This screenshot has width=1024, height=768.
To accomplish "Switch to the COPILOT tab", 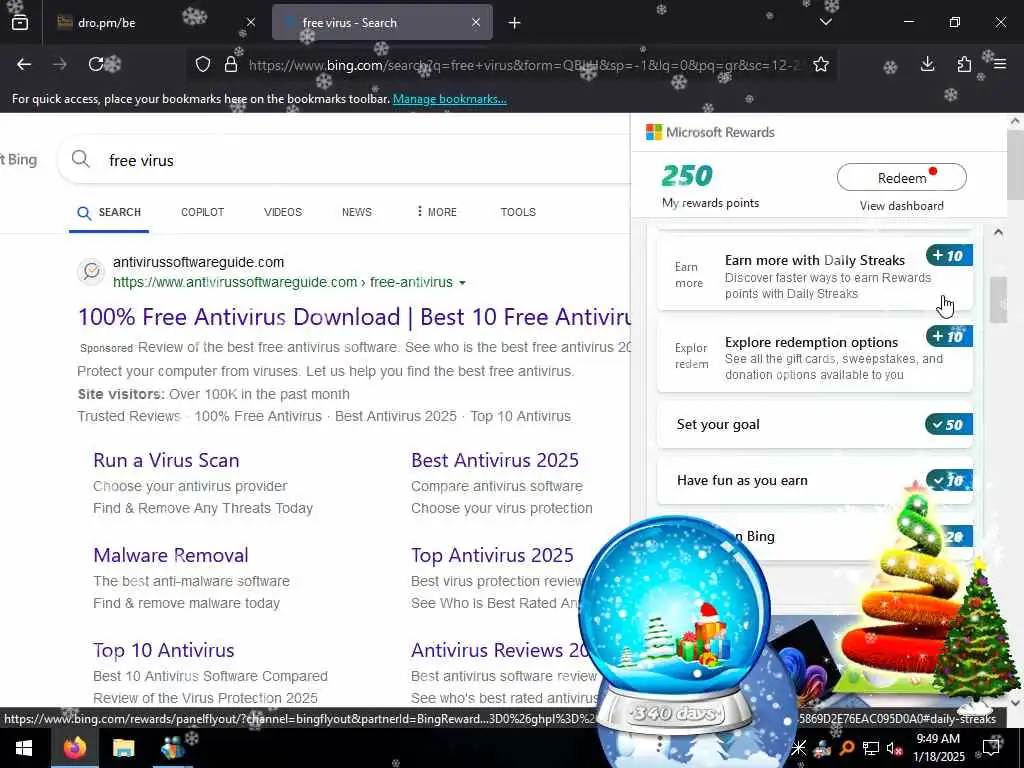I will (x=202, y=212).
